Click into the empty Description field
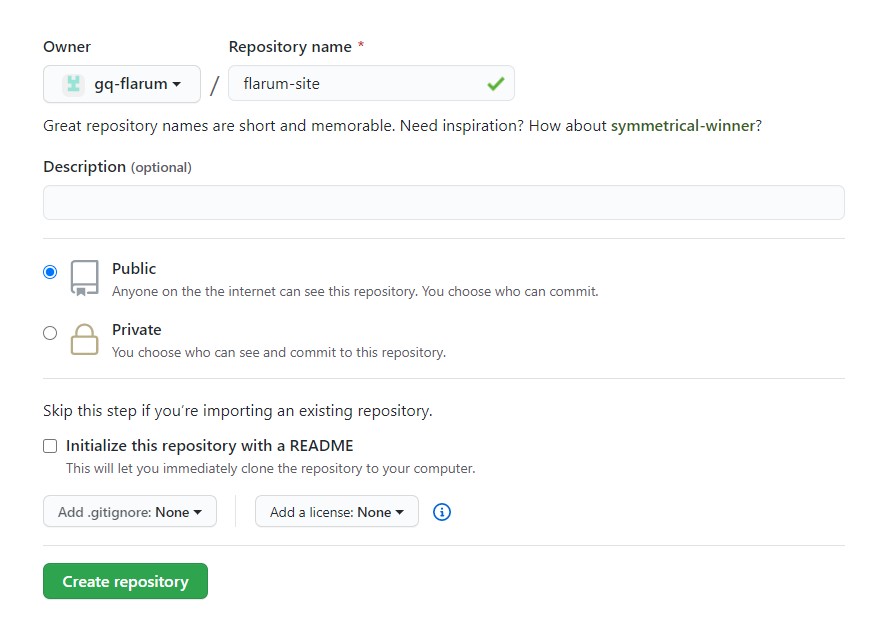893x637 pixels. pyautogui.click(x=443, y=203)
